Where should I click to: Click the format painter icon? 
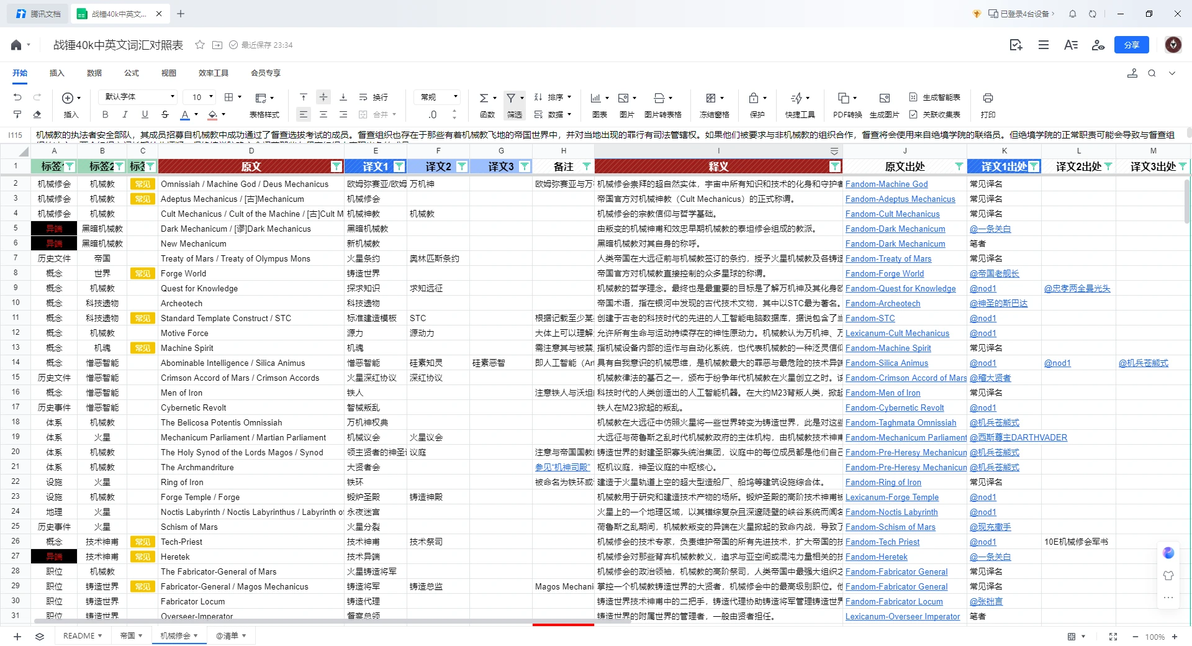click(x=17, y=114)
